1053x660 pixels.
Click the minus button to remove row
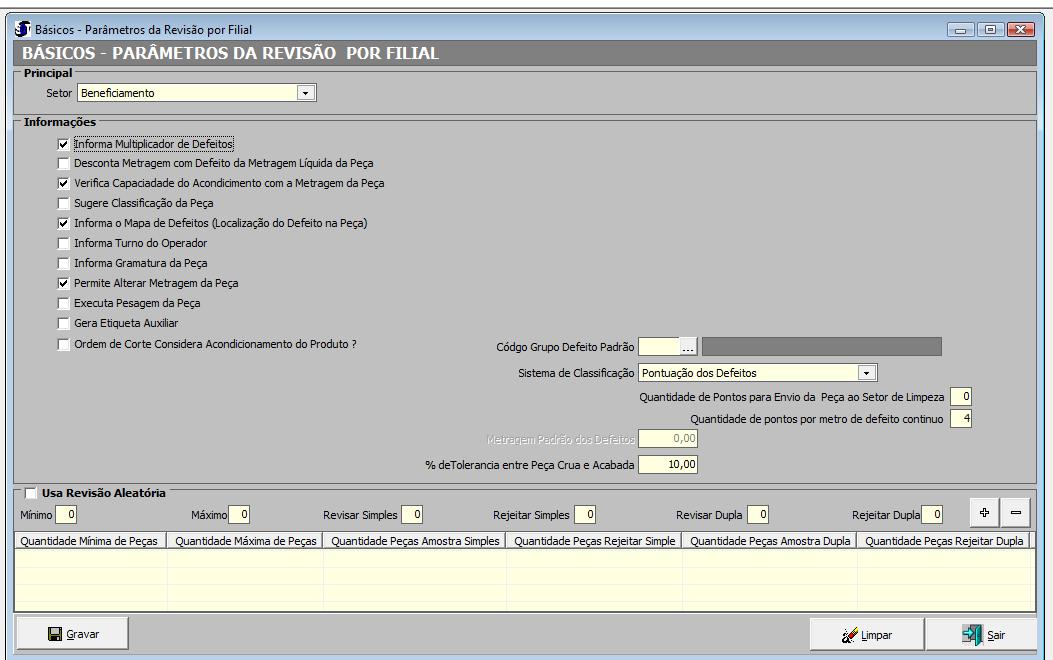click(x=1015, y=513)
